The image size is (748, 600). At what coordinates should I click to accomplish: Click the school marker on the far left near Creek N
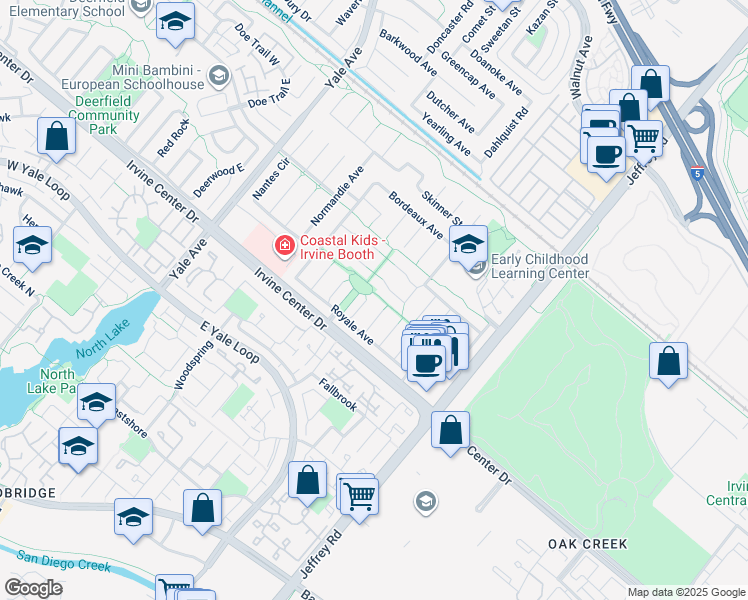[33, 246]
